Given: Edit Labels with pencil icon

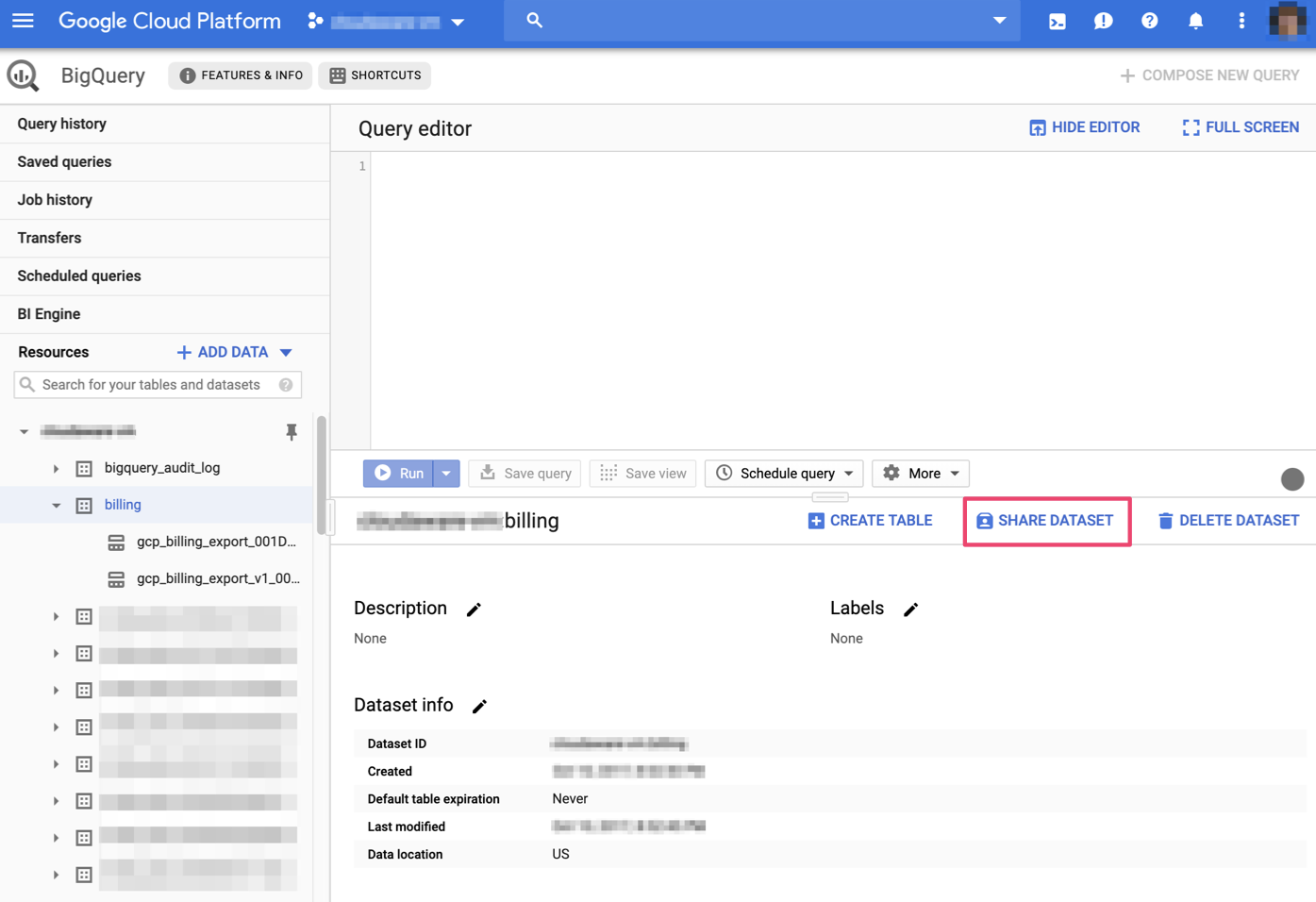Looking at the screenshot, I should point(910,610).
